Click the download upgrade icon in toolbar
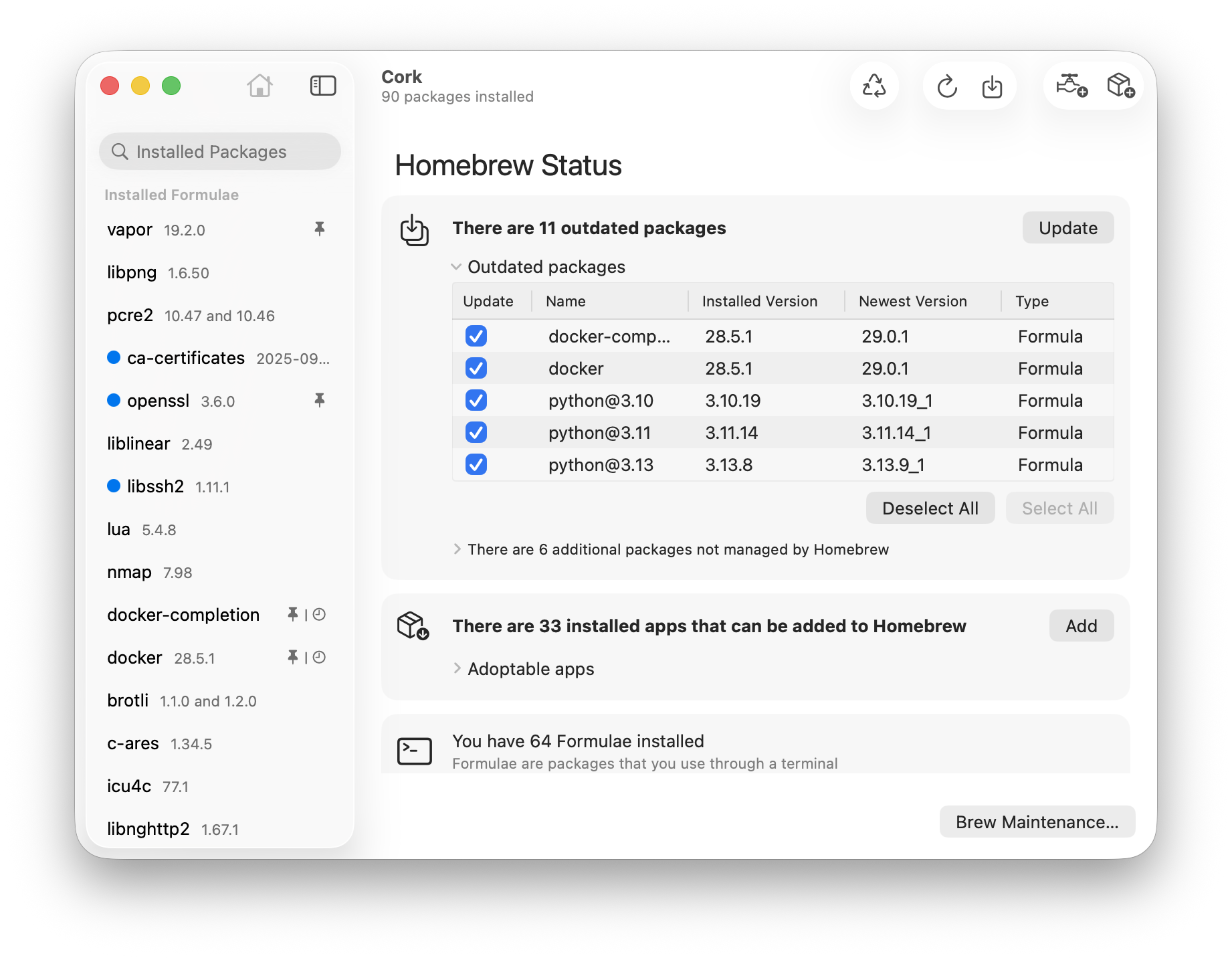This screenshot has width=1232, height=958. click(992, 87)
